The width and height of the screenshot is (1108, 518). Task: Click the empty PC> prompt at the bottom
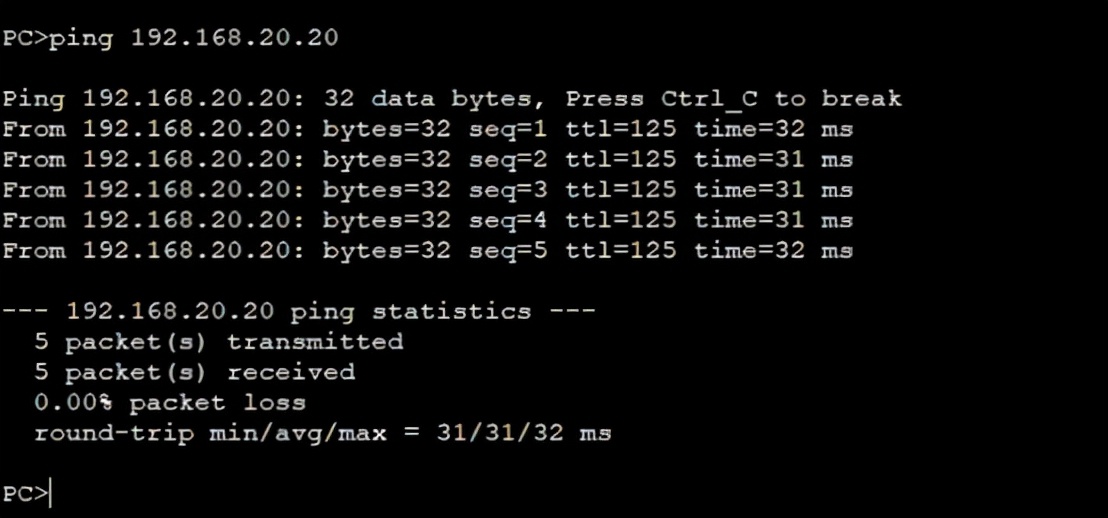click(x=26, y=493)
